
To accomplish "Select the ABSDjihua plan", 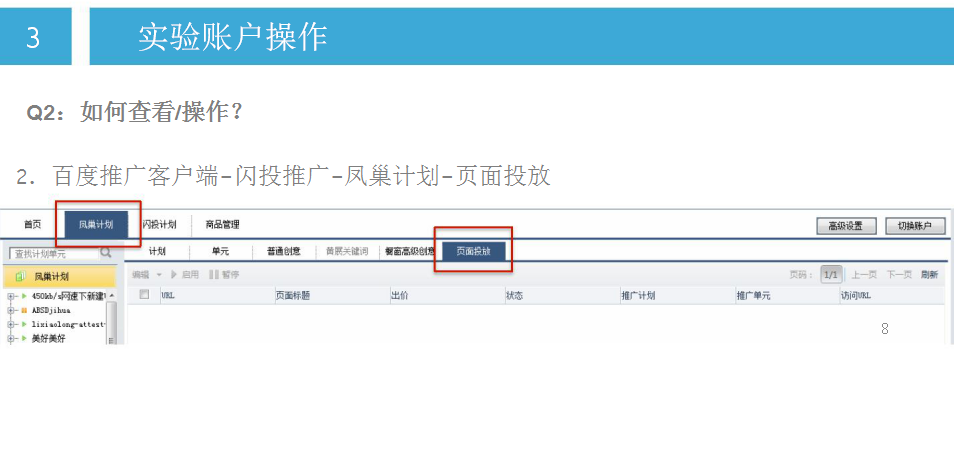I will click(50, 310).
